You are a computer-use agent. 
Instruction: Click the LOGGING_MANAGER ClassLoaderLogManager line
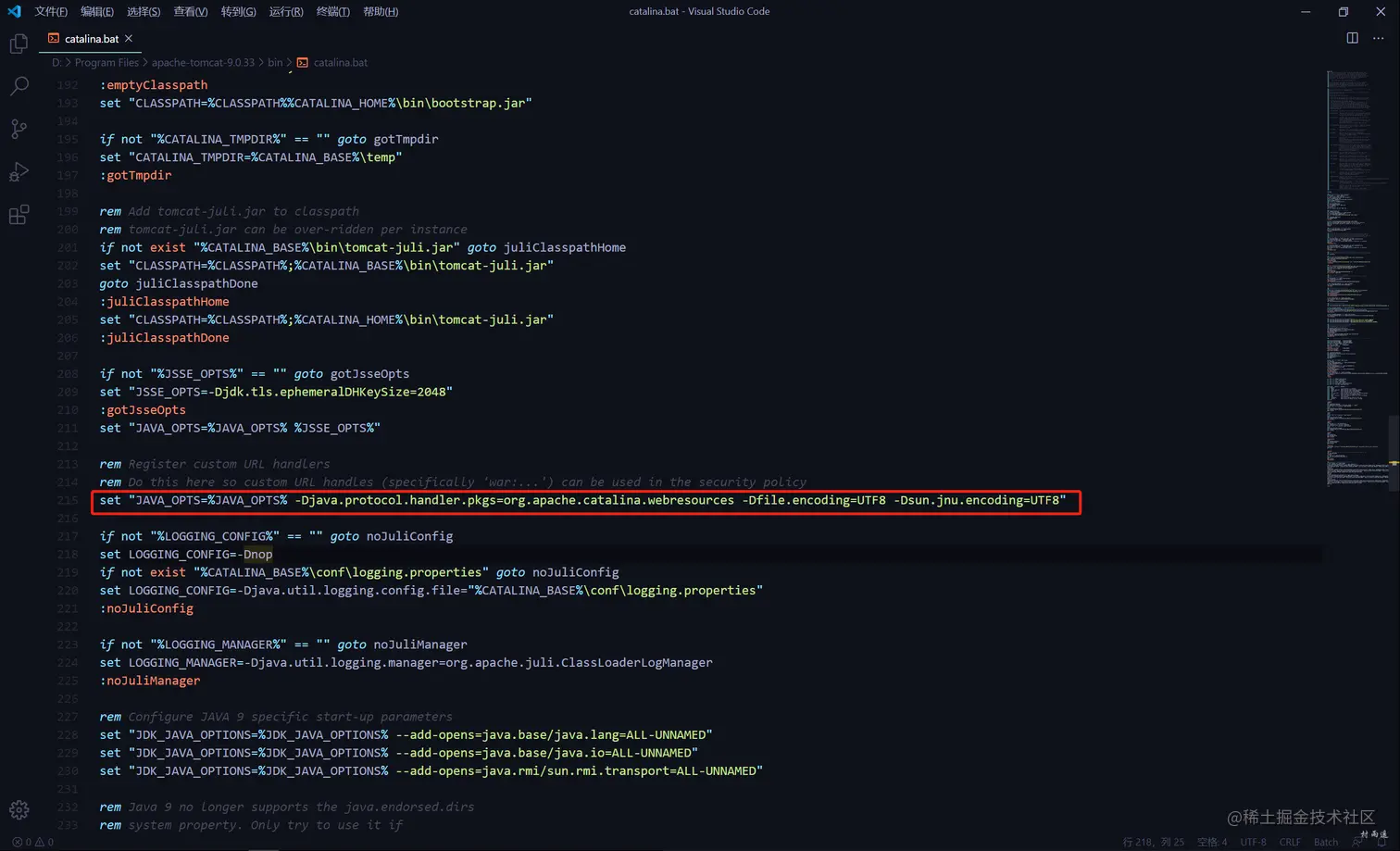click(x=406, y=662)
